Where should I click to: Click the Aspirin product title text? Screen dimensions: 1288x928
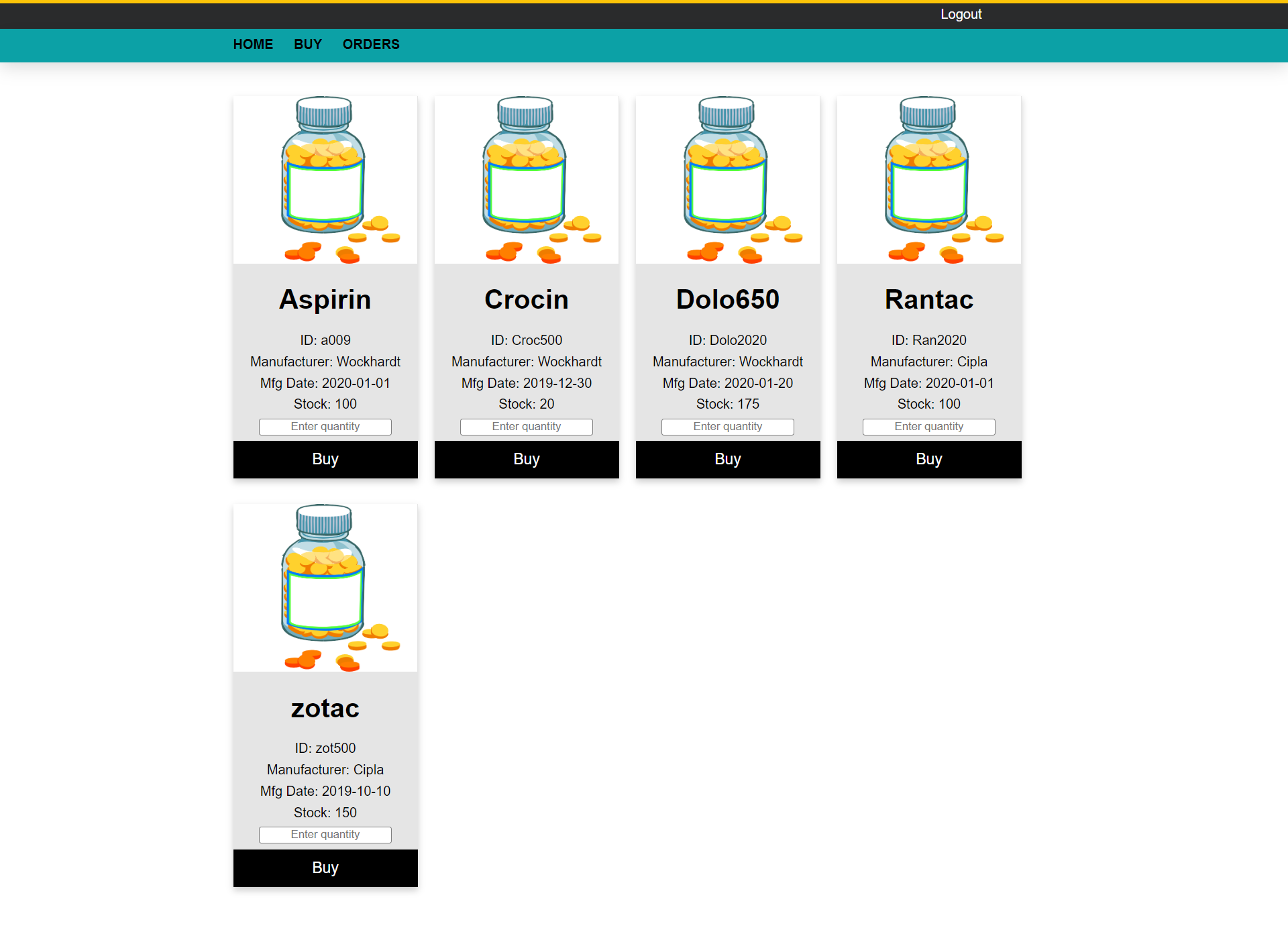[x=325, y=300]
